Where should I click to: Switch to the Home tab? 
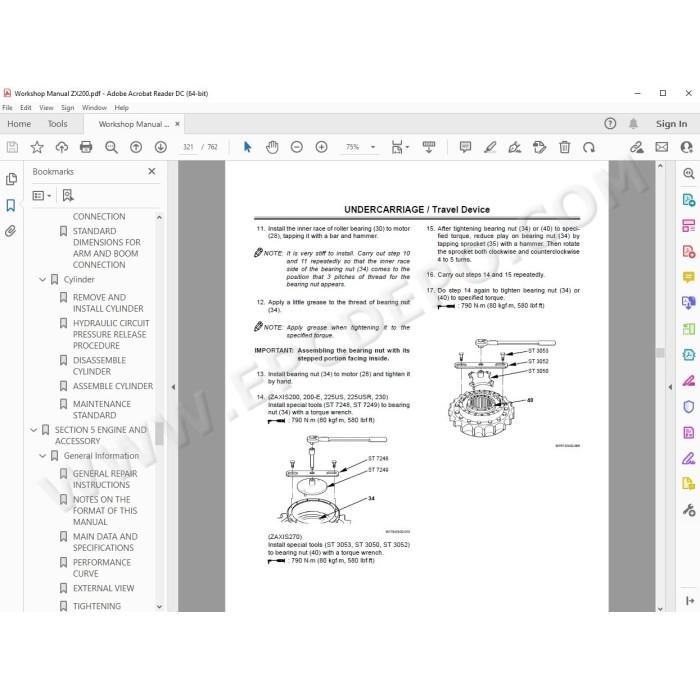(19, 124)
